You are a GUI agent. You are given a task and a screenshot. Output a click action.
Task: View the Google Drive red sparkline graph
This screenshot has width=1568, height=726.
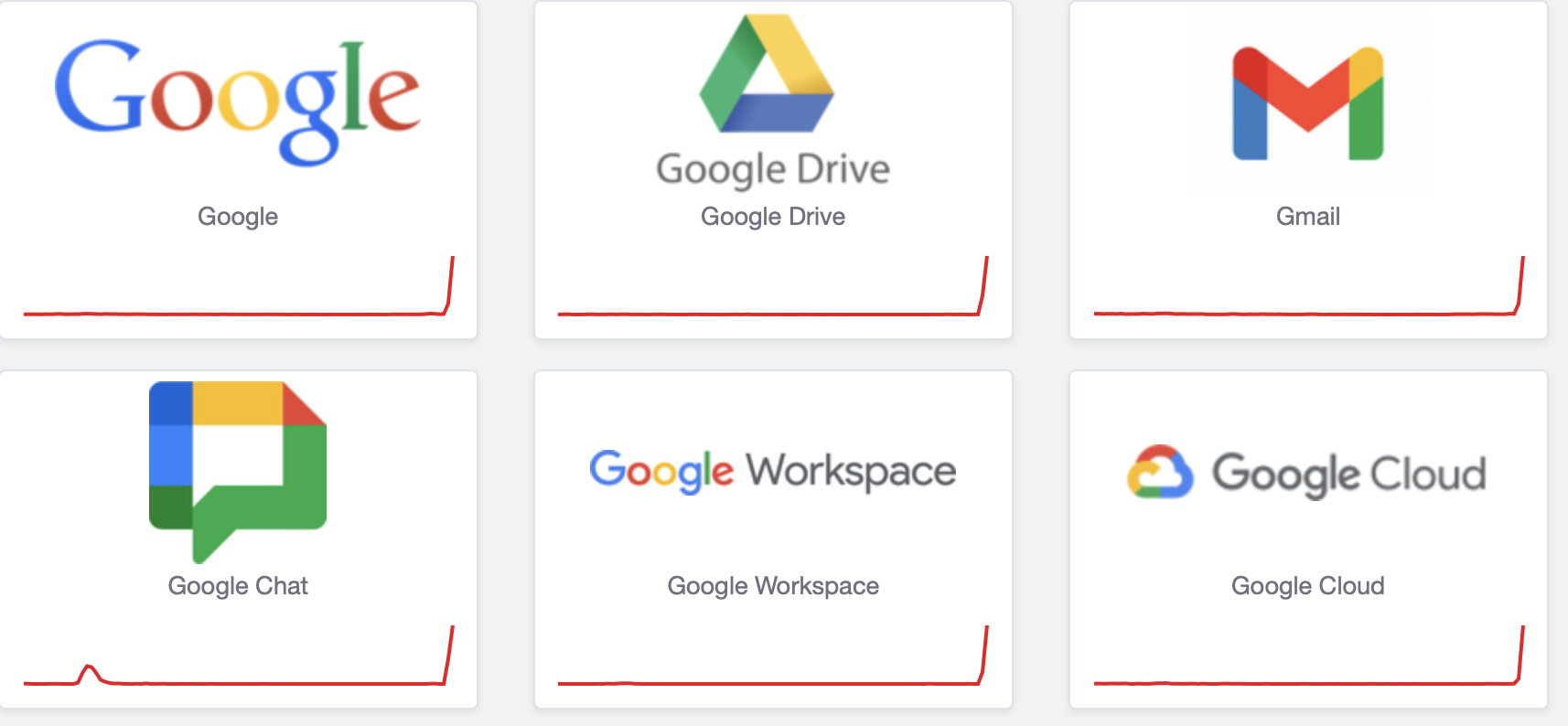point(773,286)
